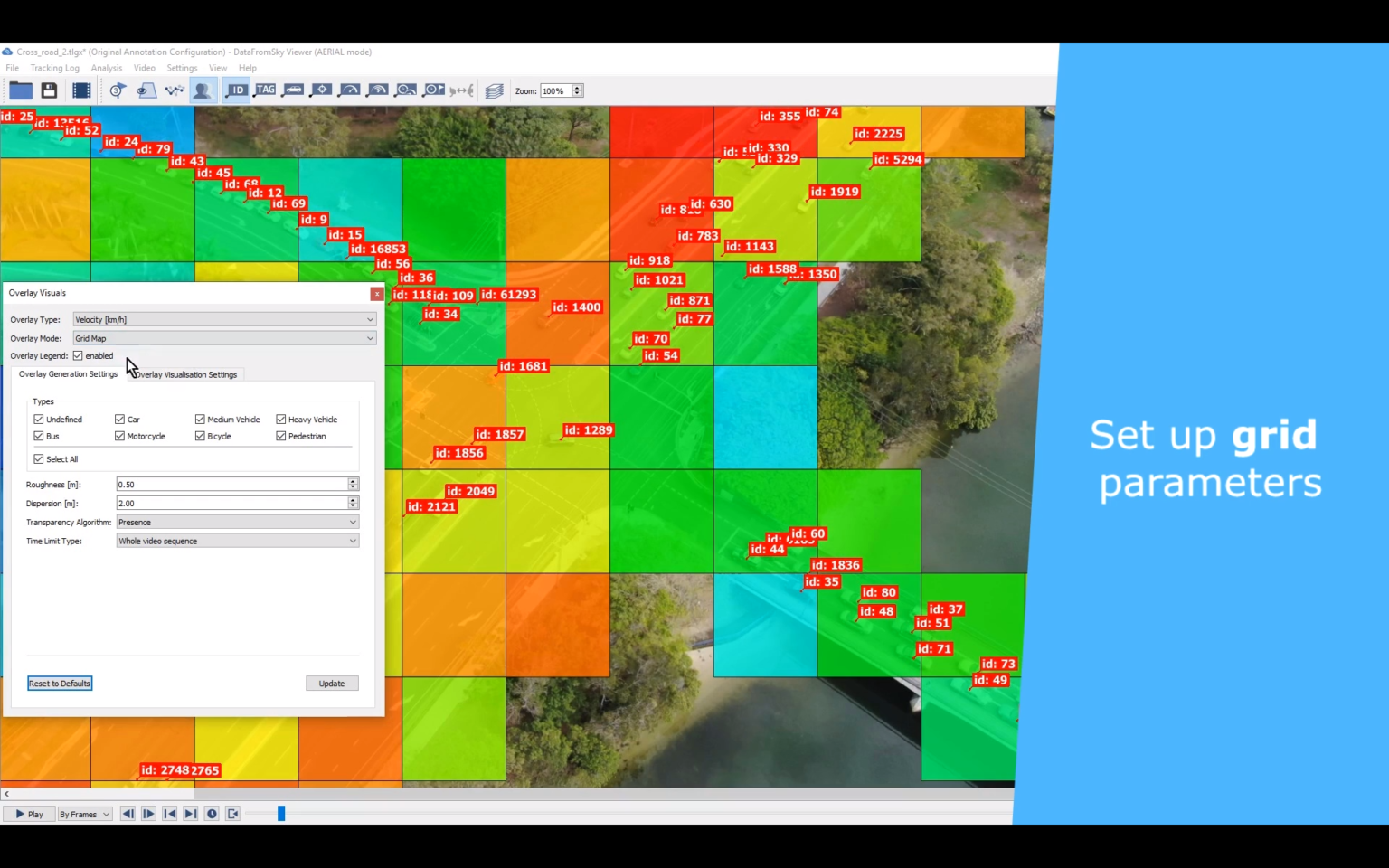1389x868 pixels.
Task: Switch to Overlay Visualisation Settings tab
Action: [x=186, y=374]
